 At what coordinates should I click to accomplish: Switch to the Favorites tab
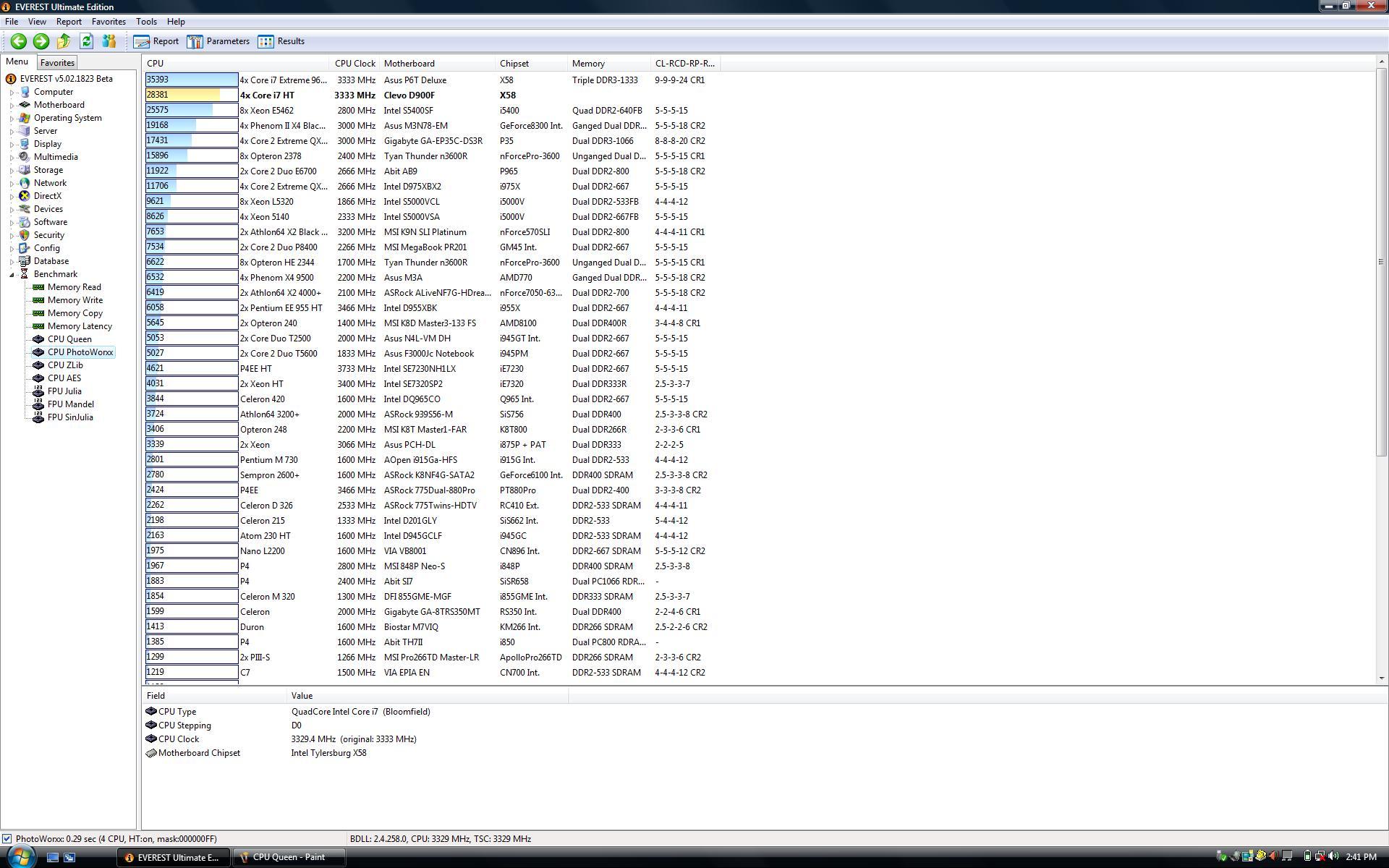[x=57, y=63]
